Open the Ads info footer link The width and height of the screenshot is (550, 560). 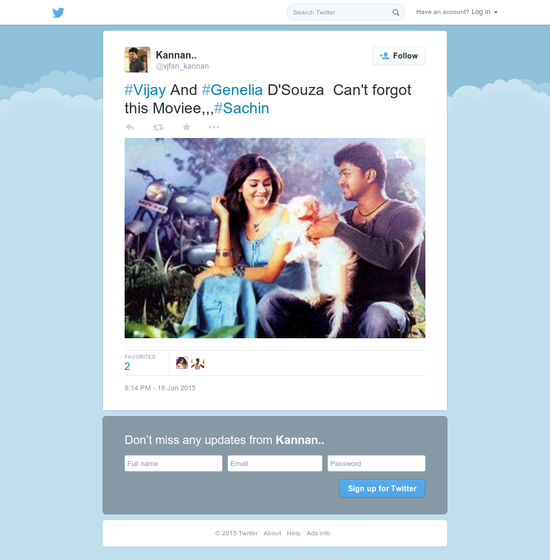(318, 533)
